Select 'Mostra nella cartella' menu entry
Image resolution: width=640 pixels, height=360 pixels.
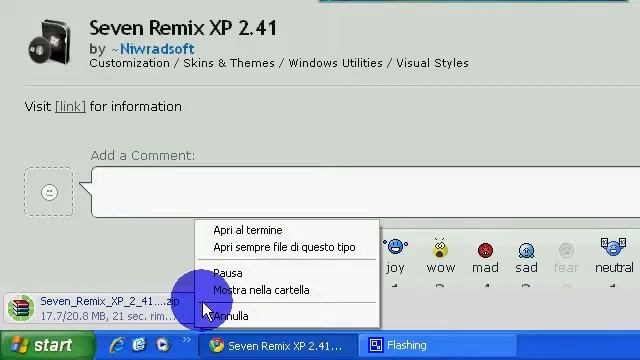[261, 290]
